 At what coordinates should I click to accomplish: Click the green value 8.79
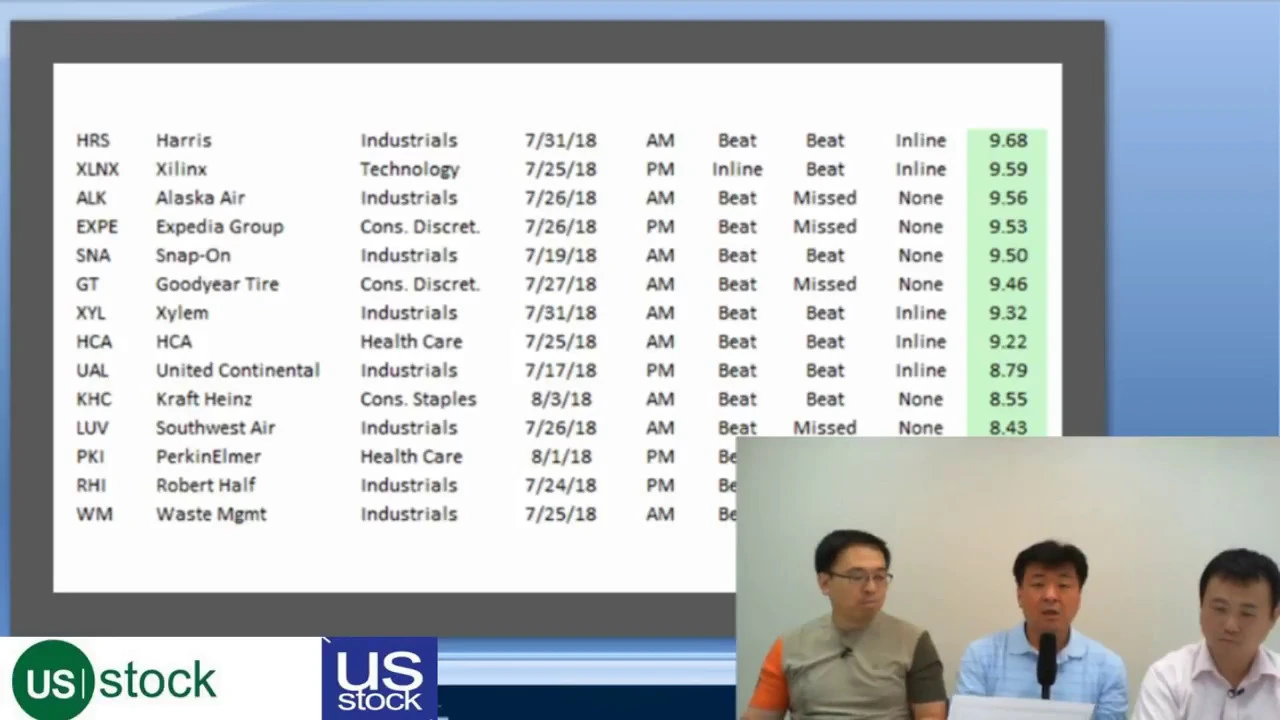tap(1008, 371)
